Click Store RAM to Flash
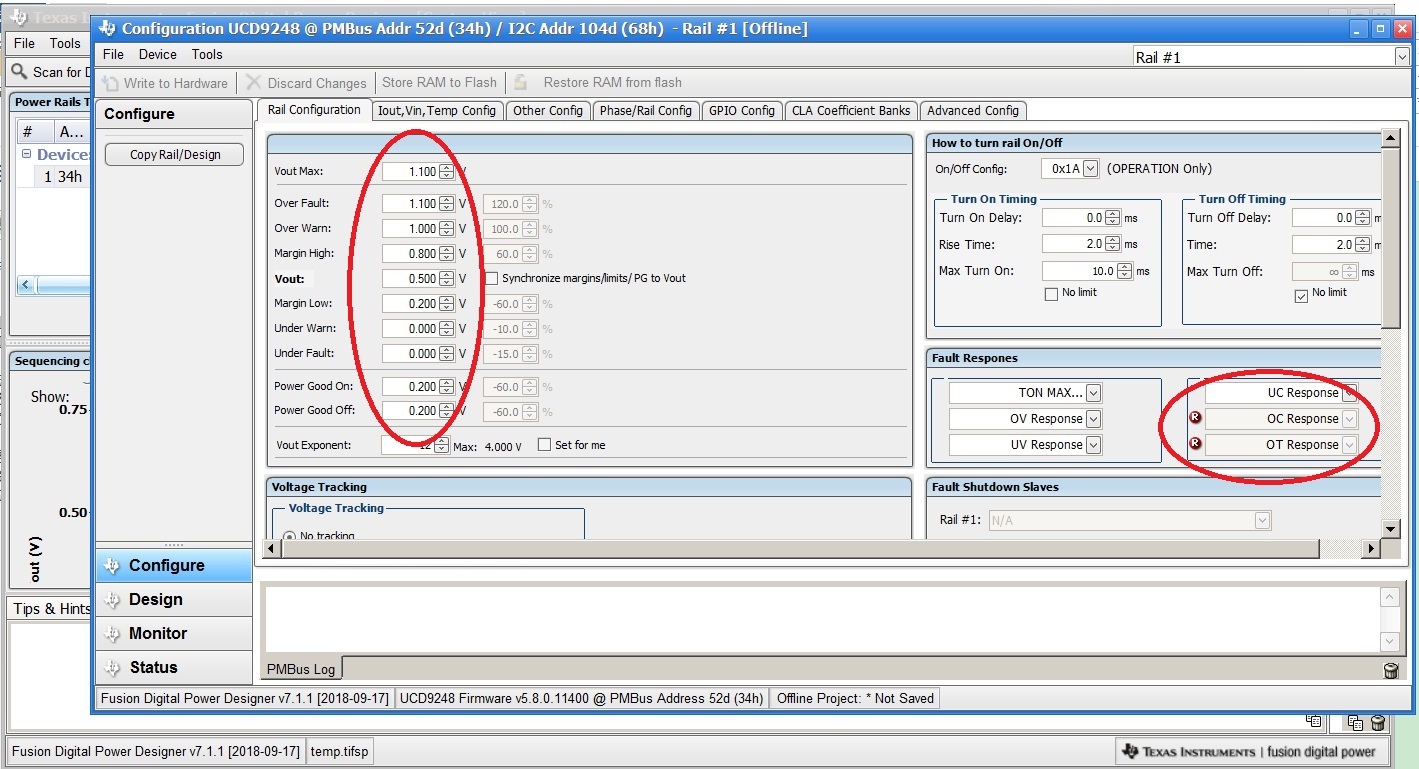 (439, 83)
